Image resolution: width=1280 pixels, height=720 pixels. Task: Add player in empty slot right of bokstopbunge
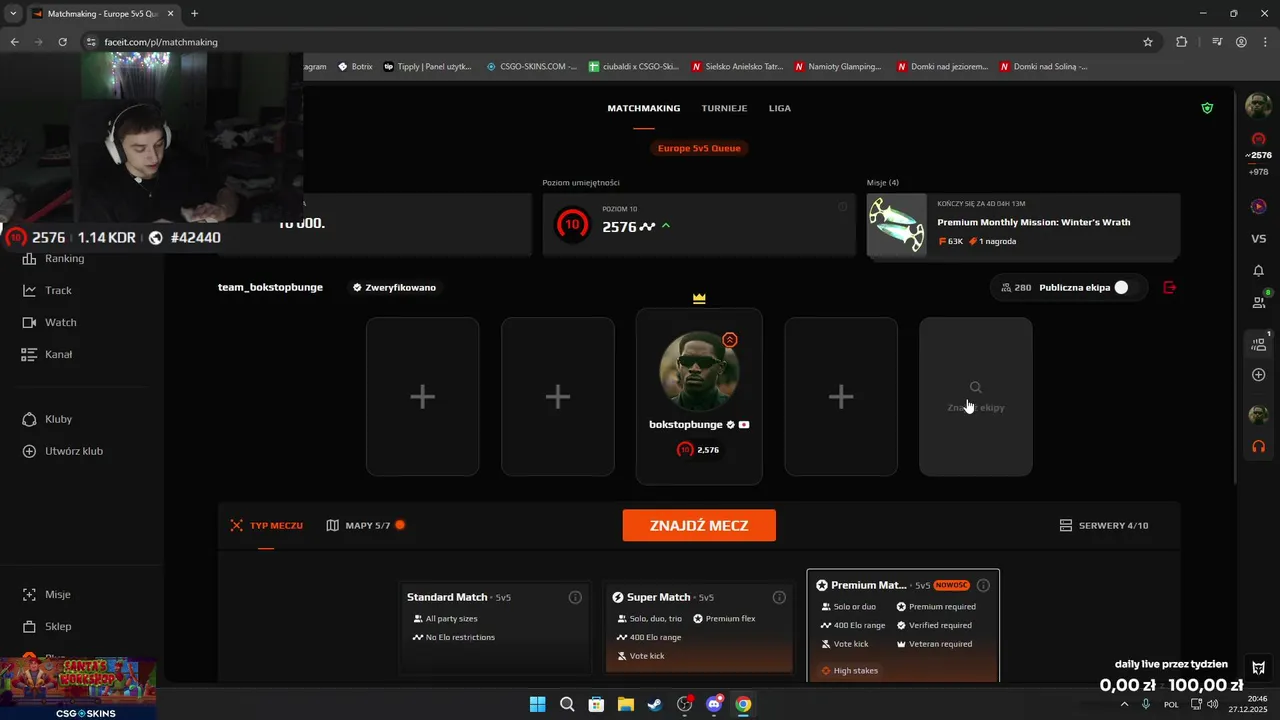(841, 397)
